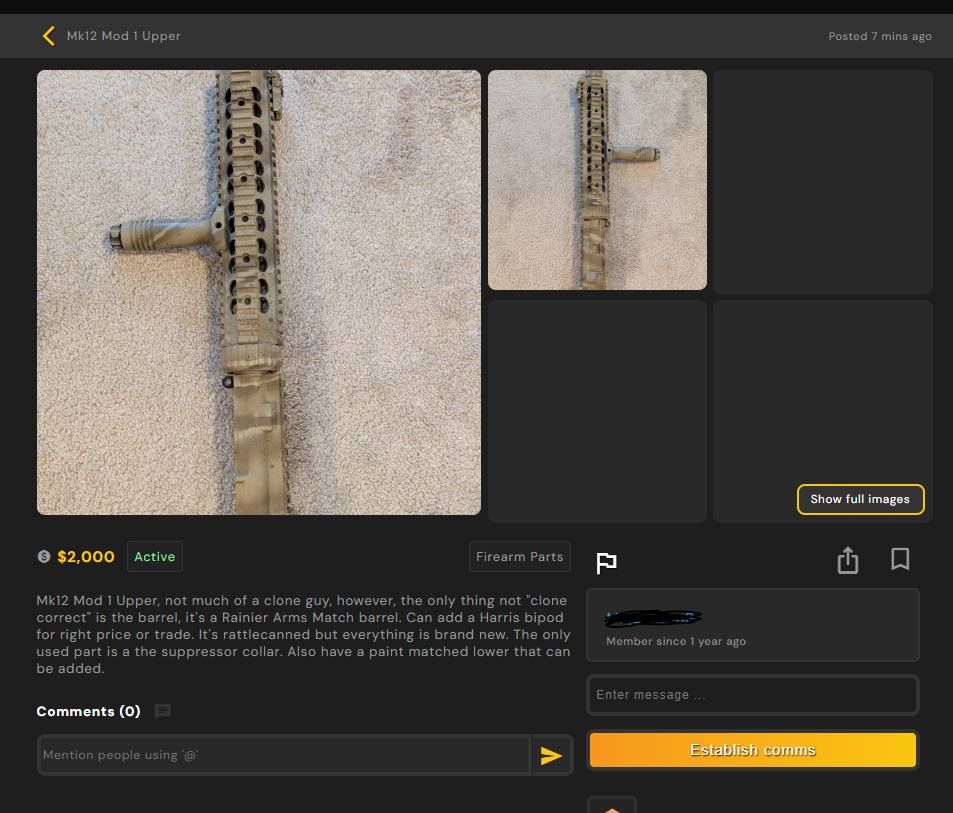The height and width of the screenshot is (813, 953).
Task: Click the green Active status badge
Action: [x=155, y=557]
